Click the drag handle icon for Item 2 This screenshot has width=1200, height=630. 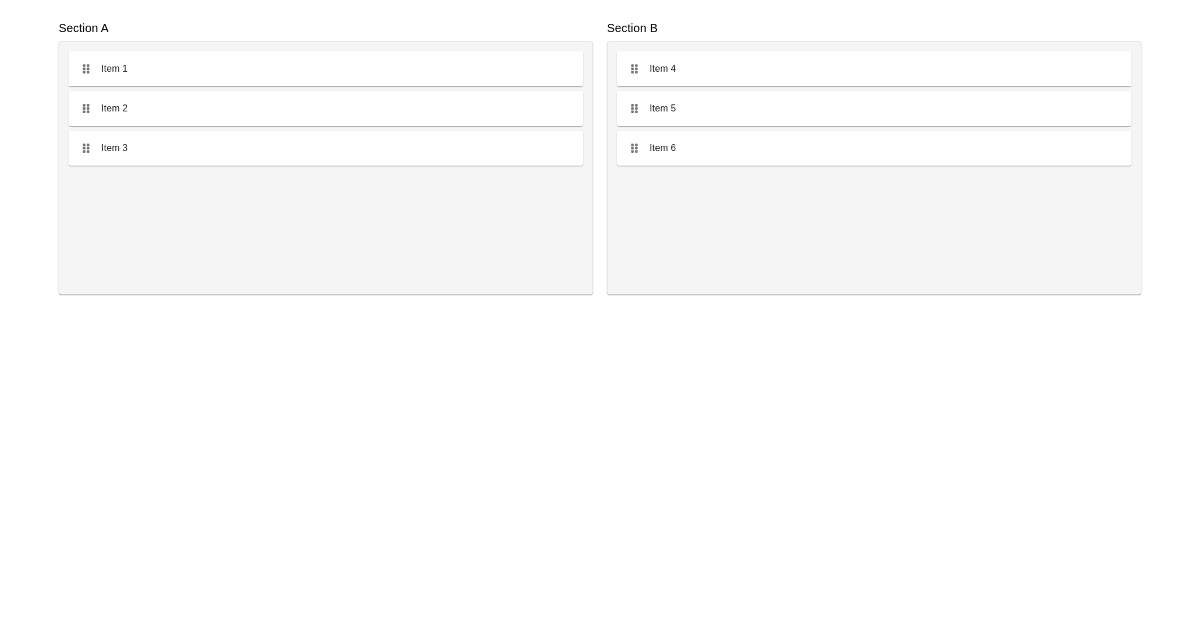pyautogui.click(x=86, y=108)
